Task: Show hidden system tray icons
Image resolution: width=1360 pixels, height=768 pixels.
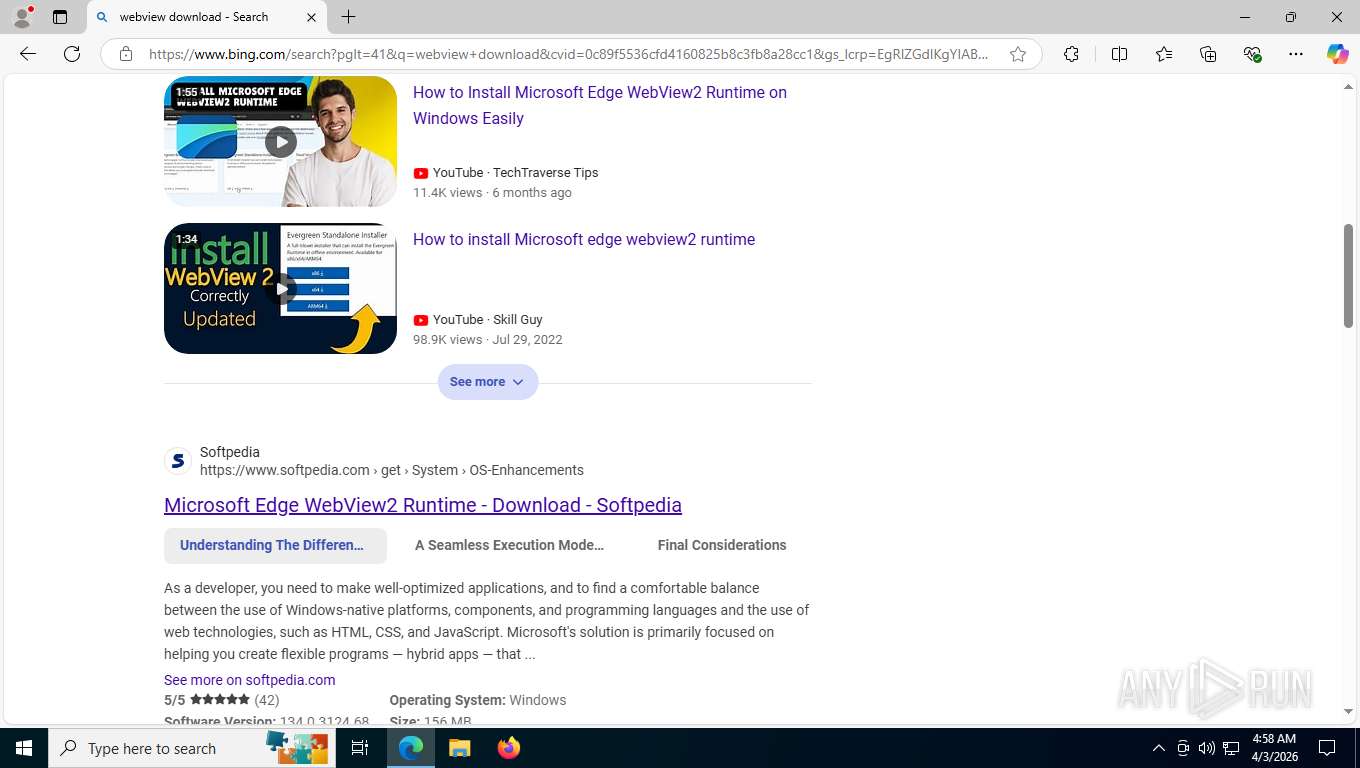Action: click(1159, 748)
